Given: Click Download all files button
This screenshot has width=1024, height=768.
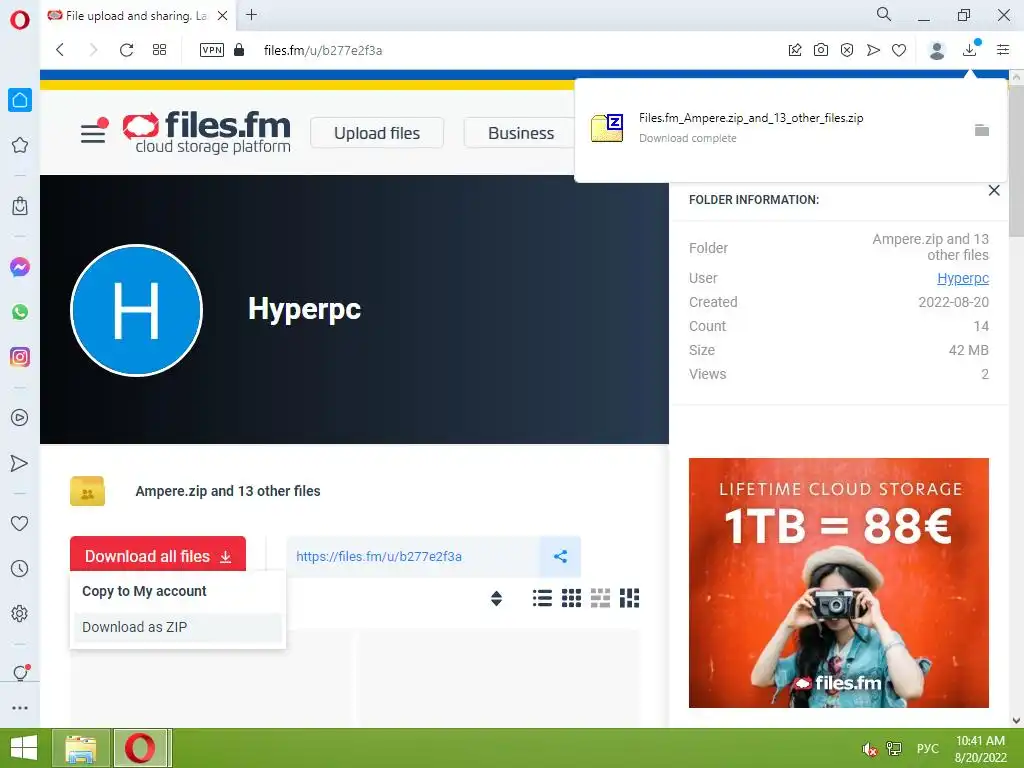Looking at the screenshot, I should pyautogui.click(x=158, y=556).
